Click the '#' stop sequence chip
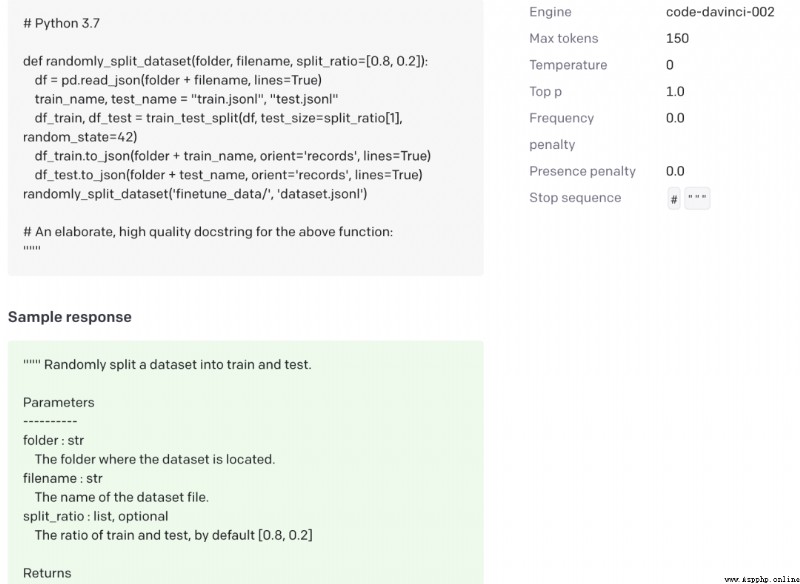 click(673, 198)
